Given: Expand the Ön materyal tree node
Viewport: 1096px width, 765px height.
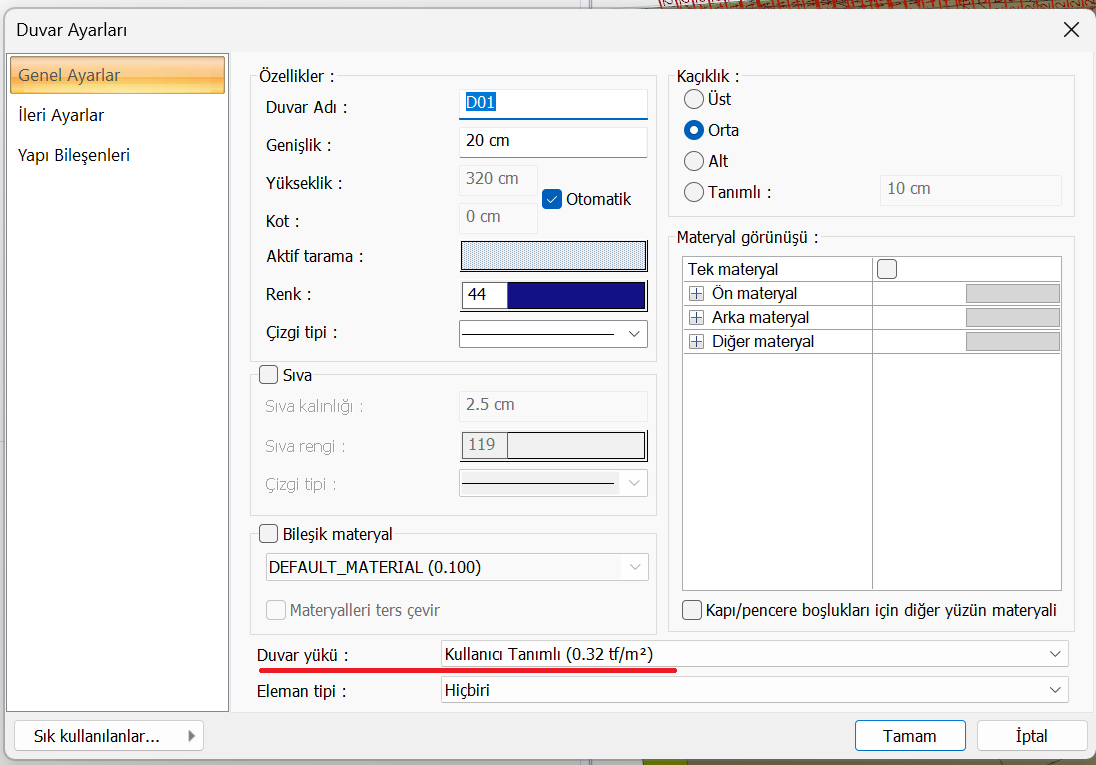Looking at the screenshot, I should coord(697,294).
